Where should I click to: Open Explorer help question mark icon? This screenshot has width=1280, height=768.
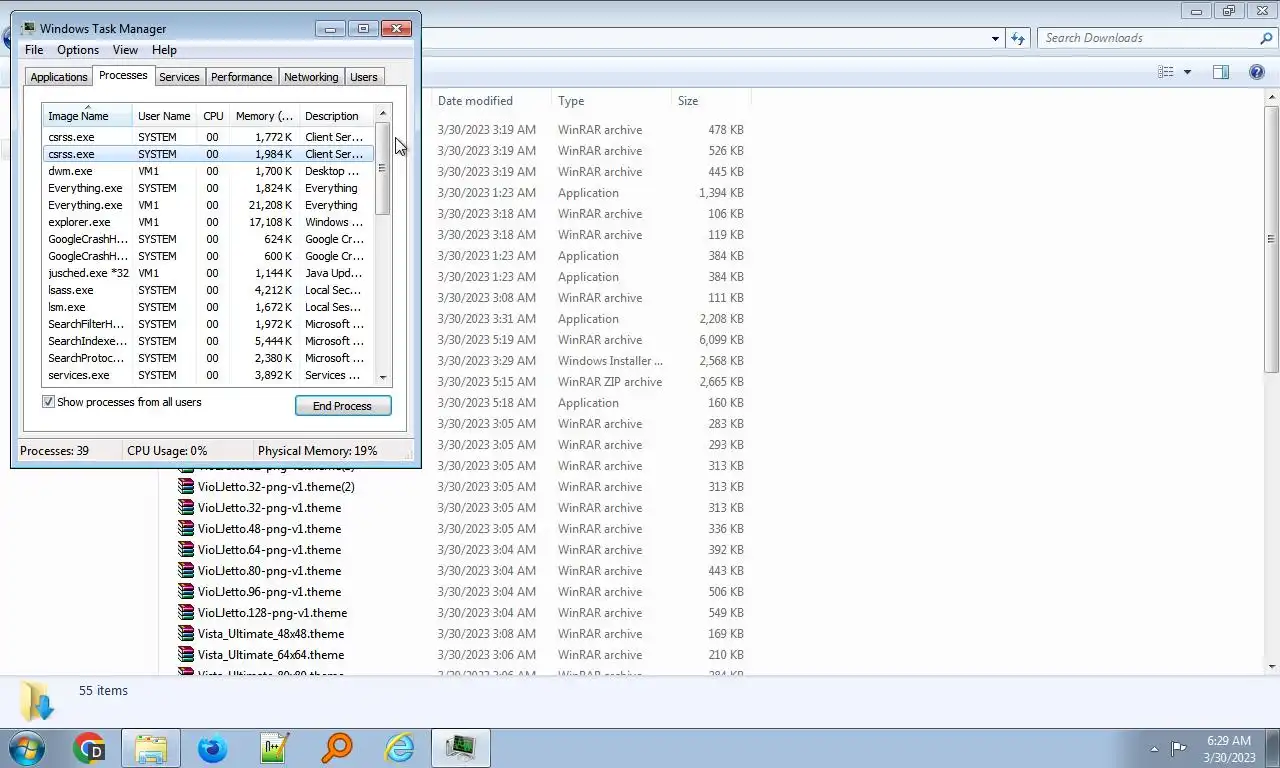pyautogui.click(x=1257, y=72)
